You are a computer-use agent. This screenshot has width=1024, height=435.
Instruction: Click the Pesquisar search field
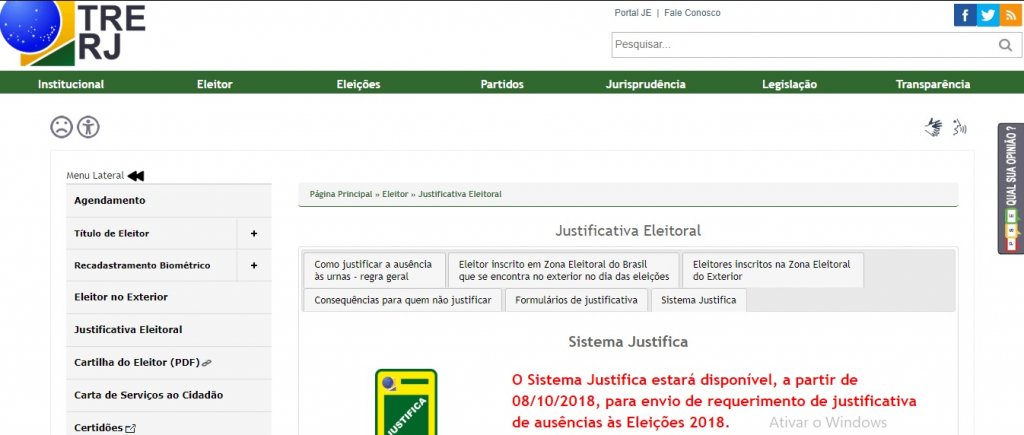(800, 45)
